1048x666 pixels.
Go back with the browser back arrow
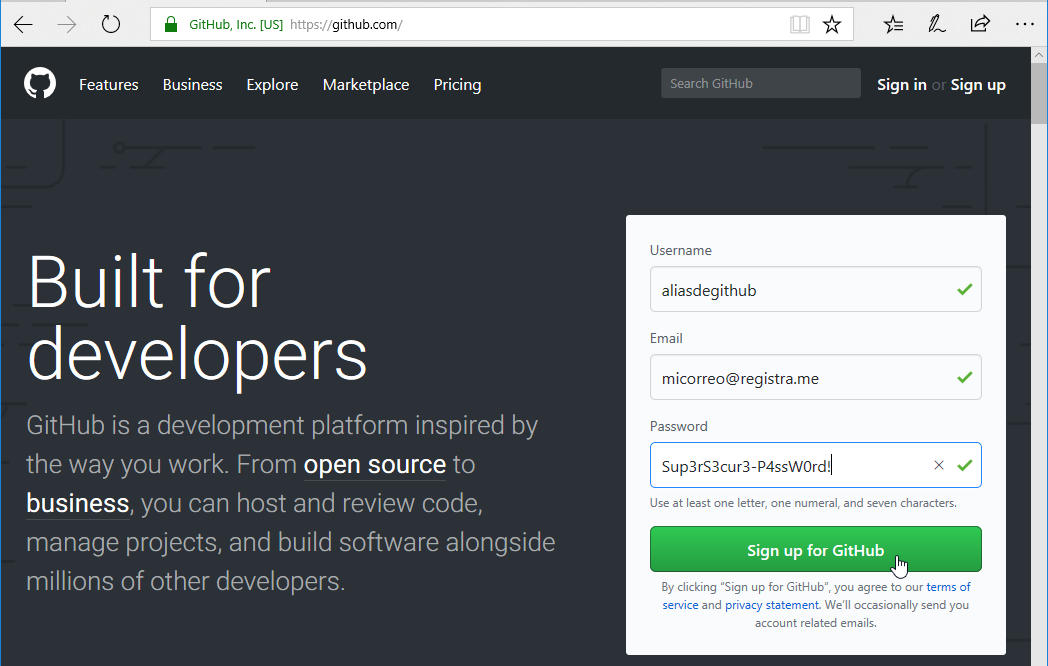23,24
